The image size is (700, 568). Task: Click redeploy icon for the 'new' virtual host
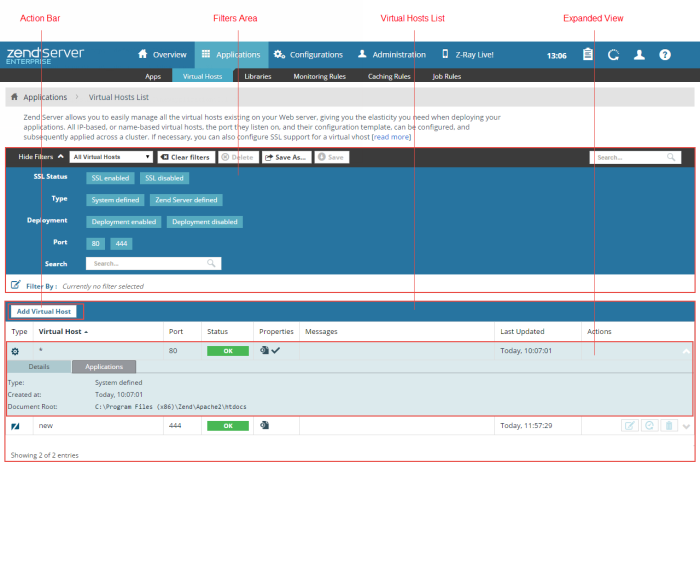[x=649, y=425]
